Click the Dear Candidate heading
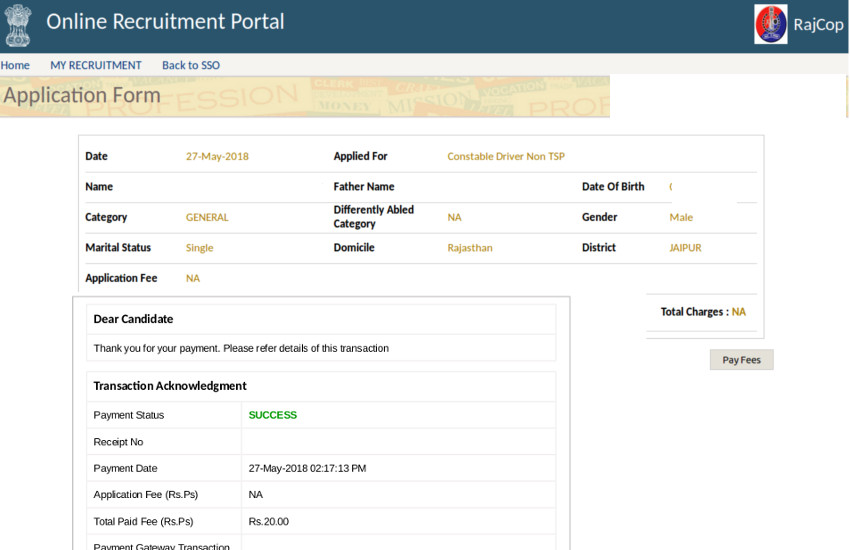The width and height of the screenshot is (850, 550). pos(133,319)
